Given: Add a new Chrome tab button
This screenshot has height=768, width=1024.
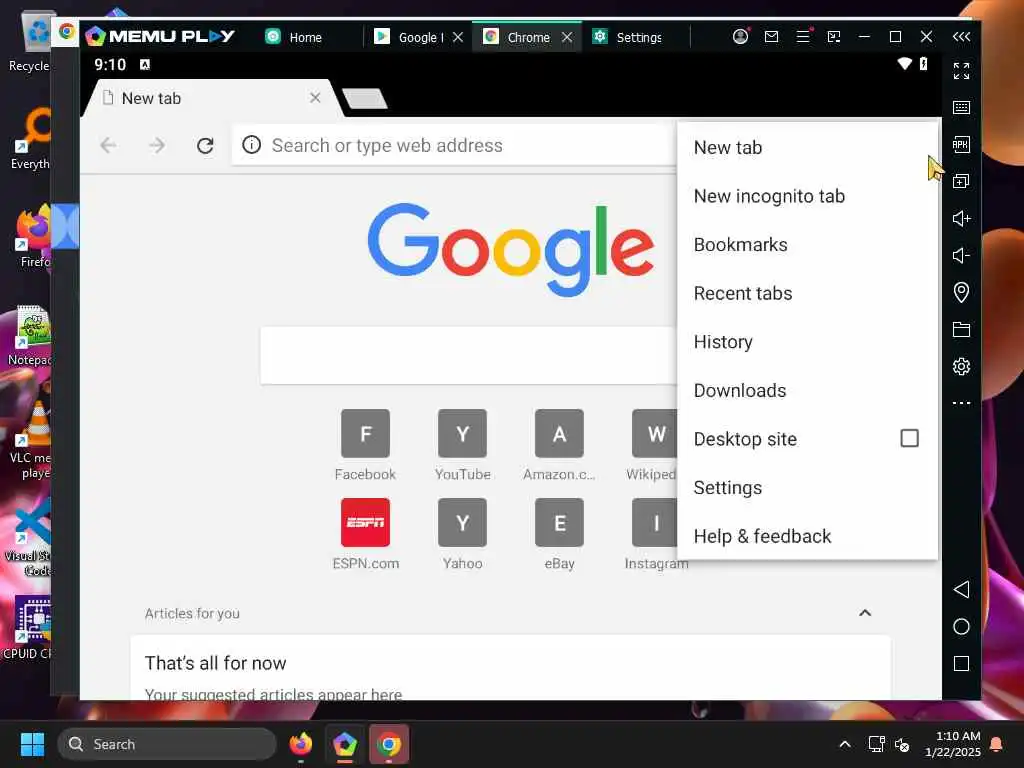Looking at the screenshot, I should point(365,99).
